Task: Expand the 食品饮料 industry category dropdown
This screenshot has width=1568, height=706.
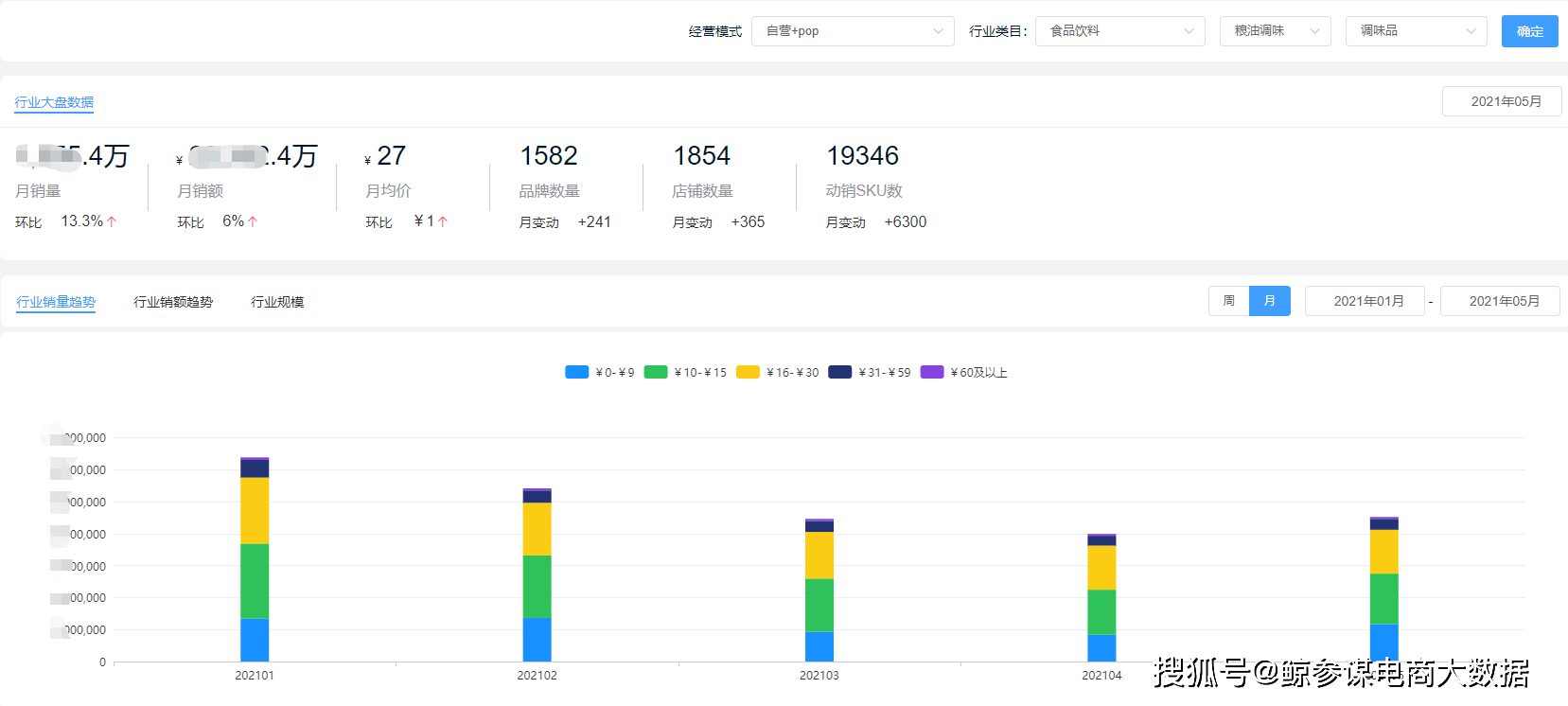Action: [1120, 31]
